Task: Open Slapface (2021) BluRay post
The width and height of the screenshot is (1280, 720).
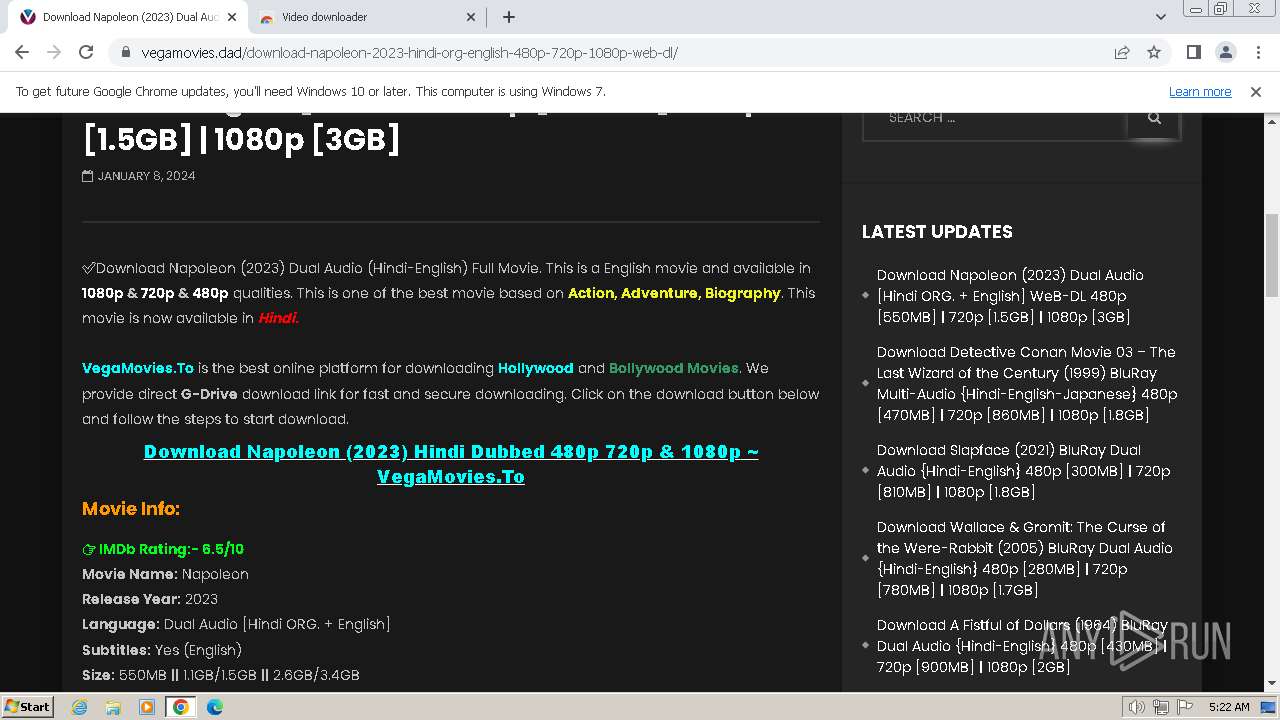Action: 1023,471
